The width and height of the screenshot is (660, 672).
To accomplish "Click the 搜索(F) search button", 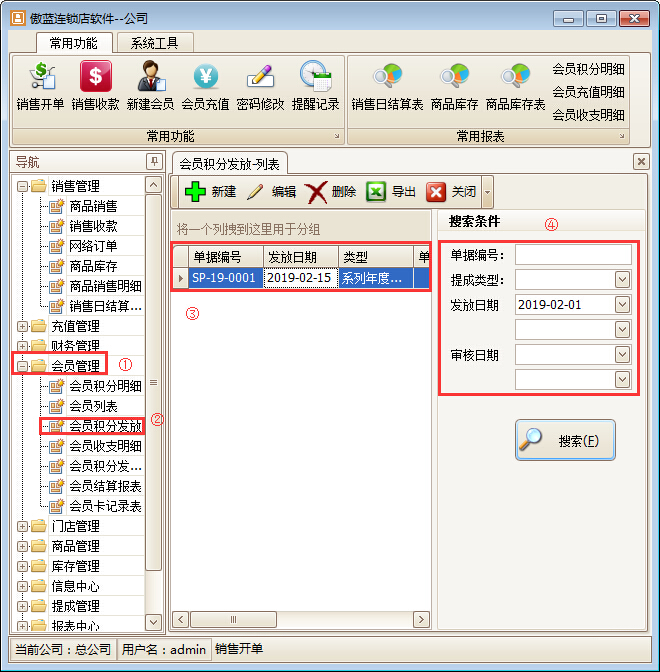I will (565, 440).
